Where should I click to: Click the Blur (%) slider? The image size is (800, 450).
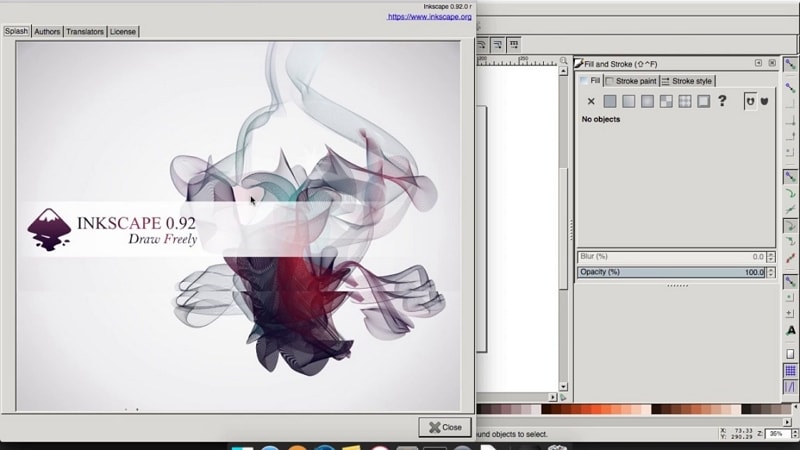(x=672, y=256)
